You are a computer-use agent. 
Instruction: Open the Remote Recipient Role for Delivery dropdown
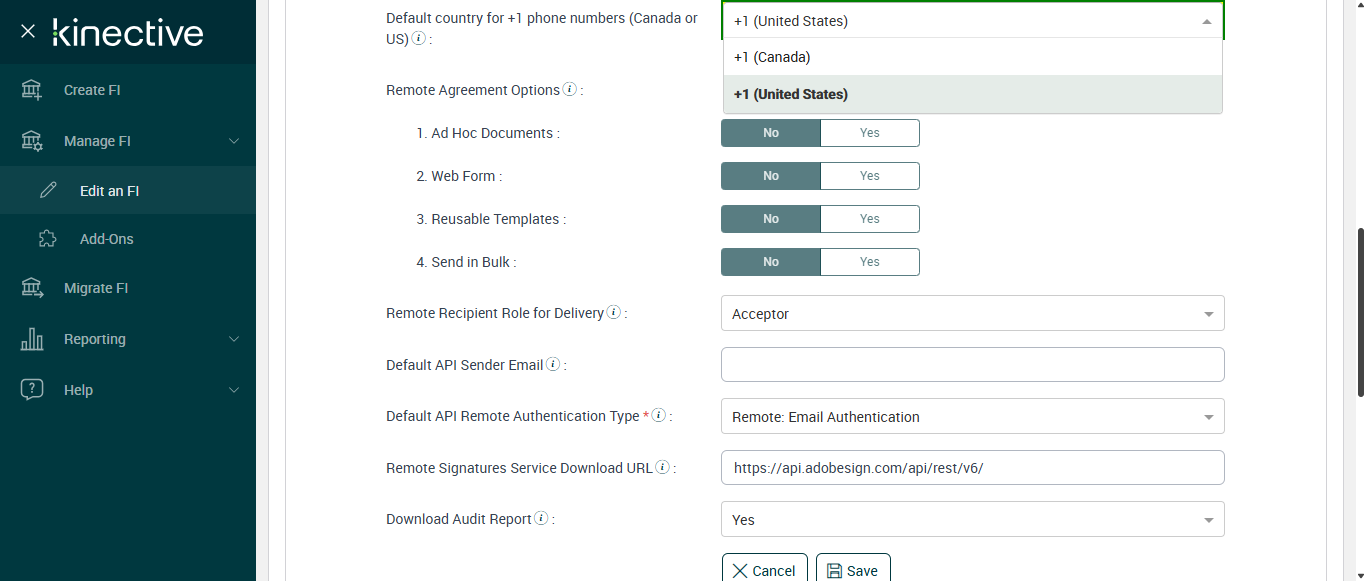(x=972, y=314)
